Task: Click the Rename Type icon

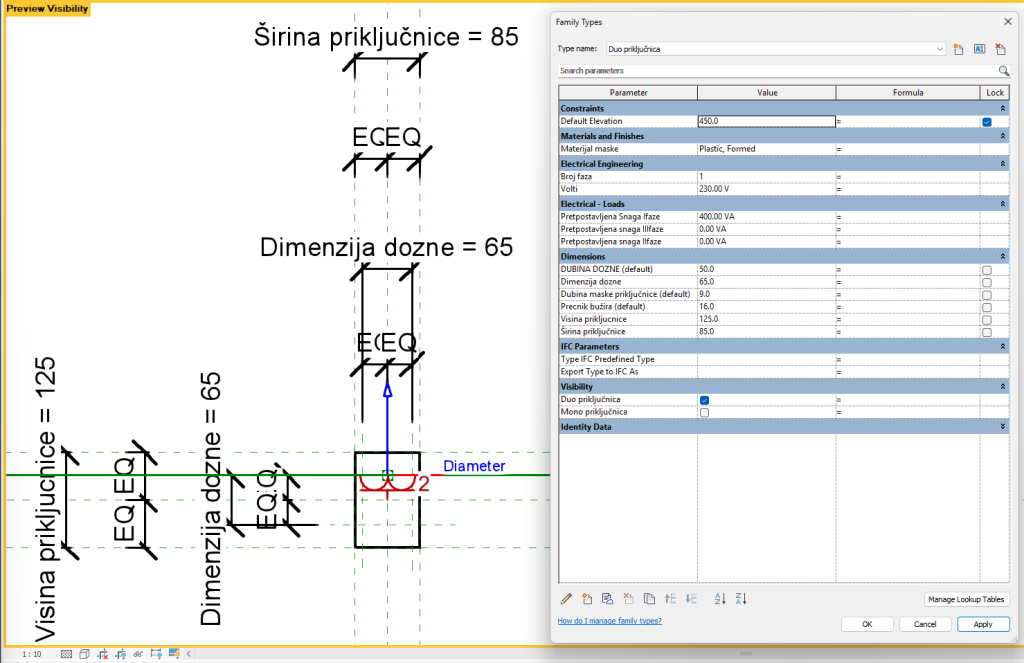Action: 979,48
